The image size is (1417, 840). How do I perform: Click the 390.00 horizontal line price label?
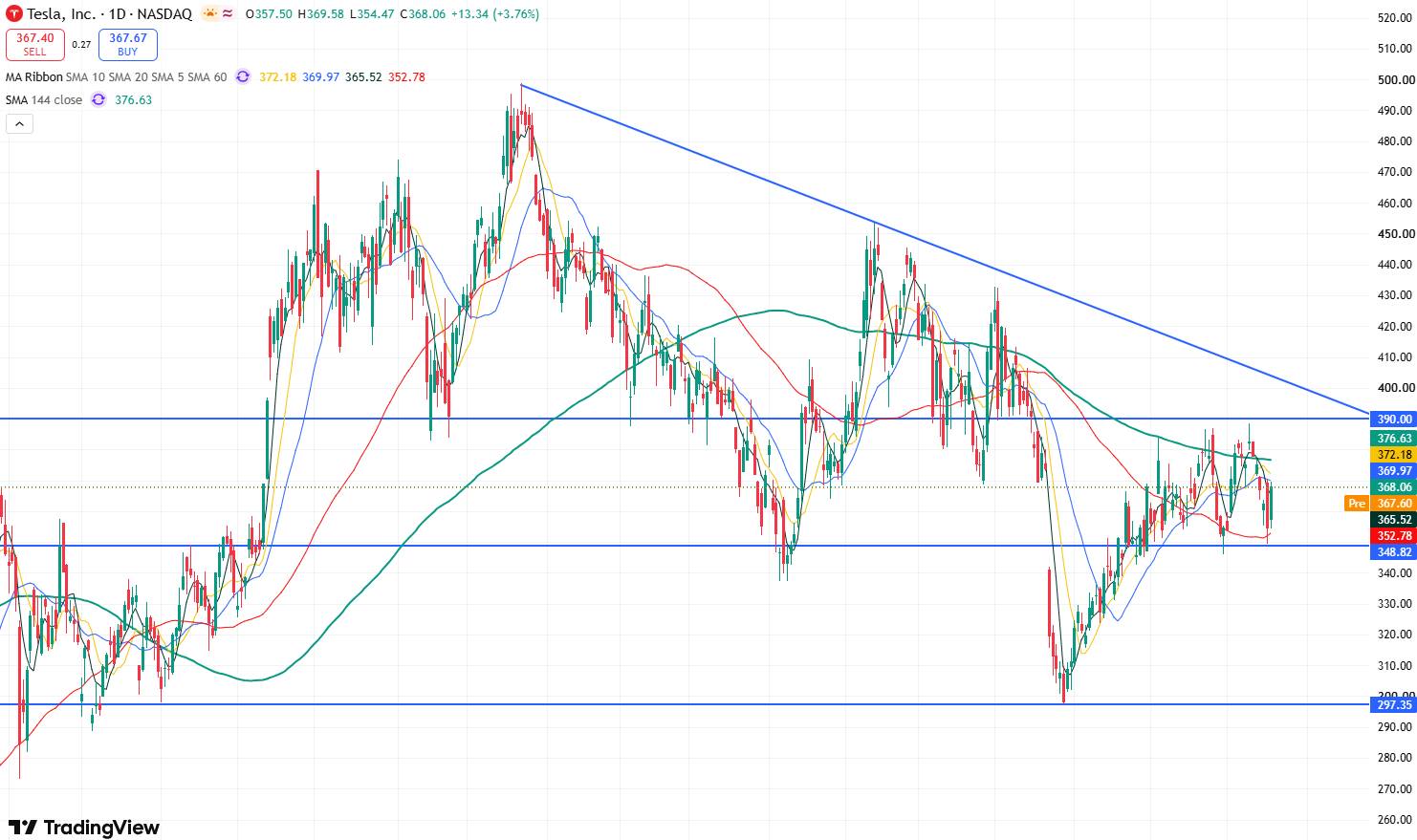point(1393,420)
